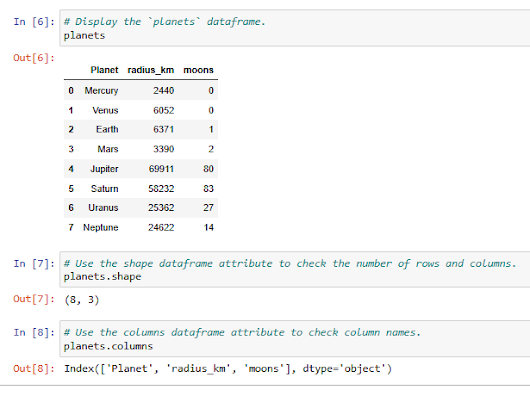
Task: Click the Mercury cell in the table
Action: [101, 91]
